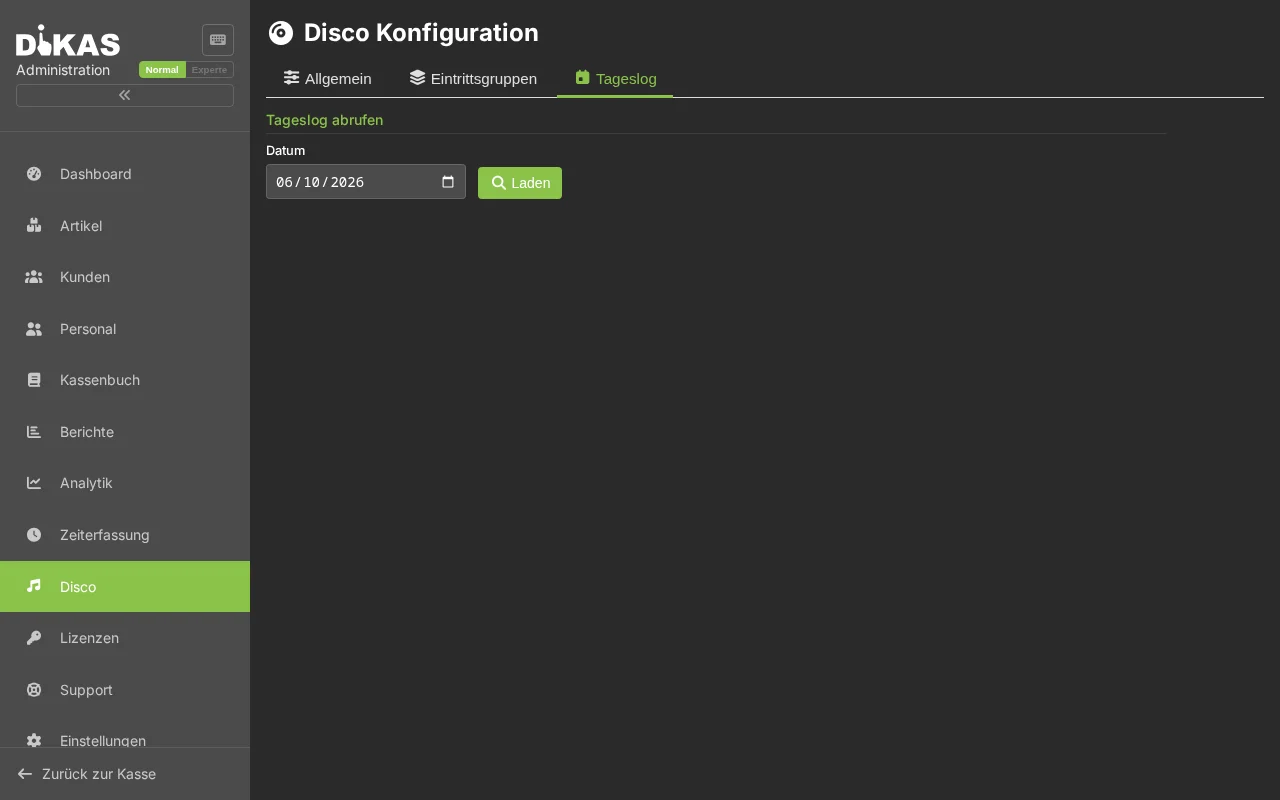Viewport: 1280px width, 800px height.
Task: Click the Einstellungen gear icon
Action: 34,741
